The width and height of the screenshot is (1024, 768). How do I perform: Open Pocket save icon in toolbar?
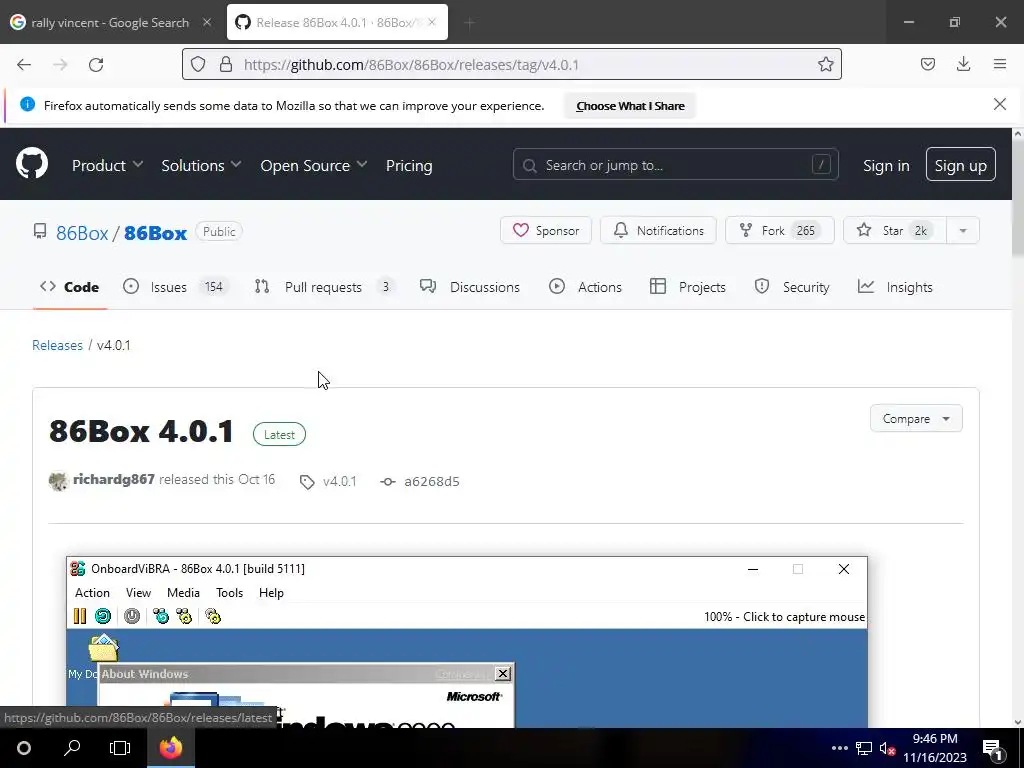pos(927,64)
